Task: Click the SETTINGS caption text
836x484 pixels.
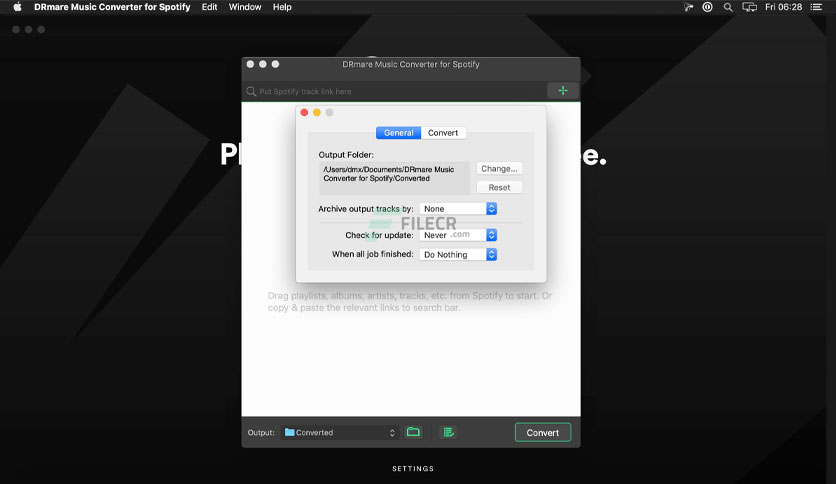Action: tap(413, 469)
